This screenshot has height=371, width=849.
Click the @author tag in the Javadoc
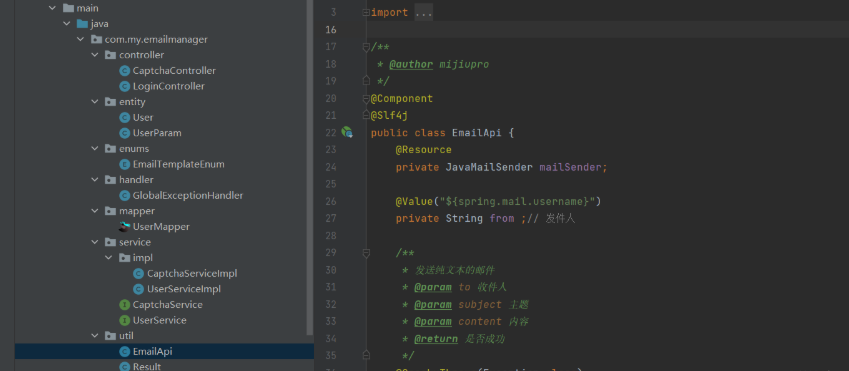(412, 64)
